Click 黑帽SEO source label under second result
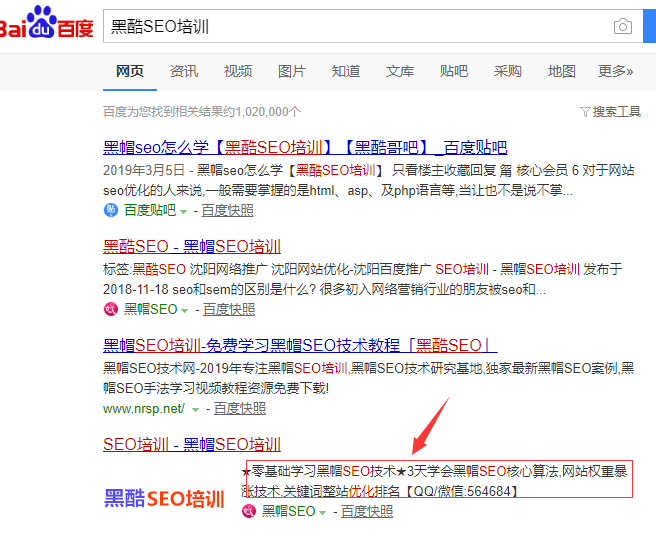 tap(151, 309)
